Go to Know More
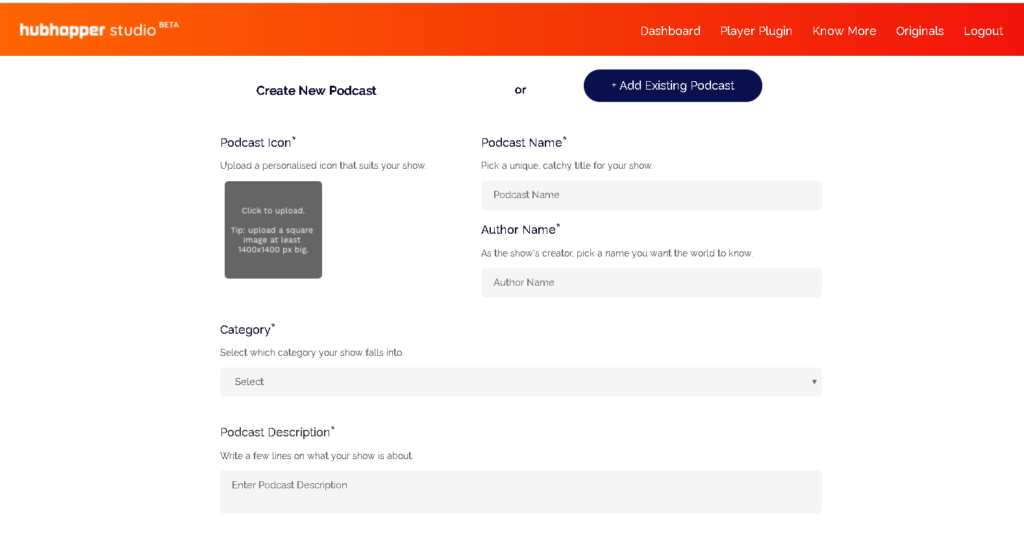Viewport: 1024px width, 539px height. pyautogui.click(x=844, y=31)
